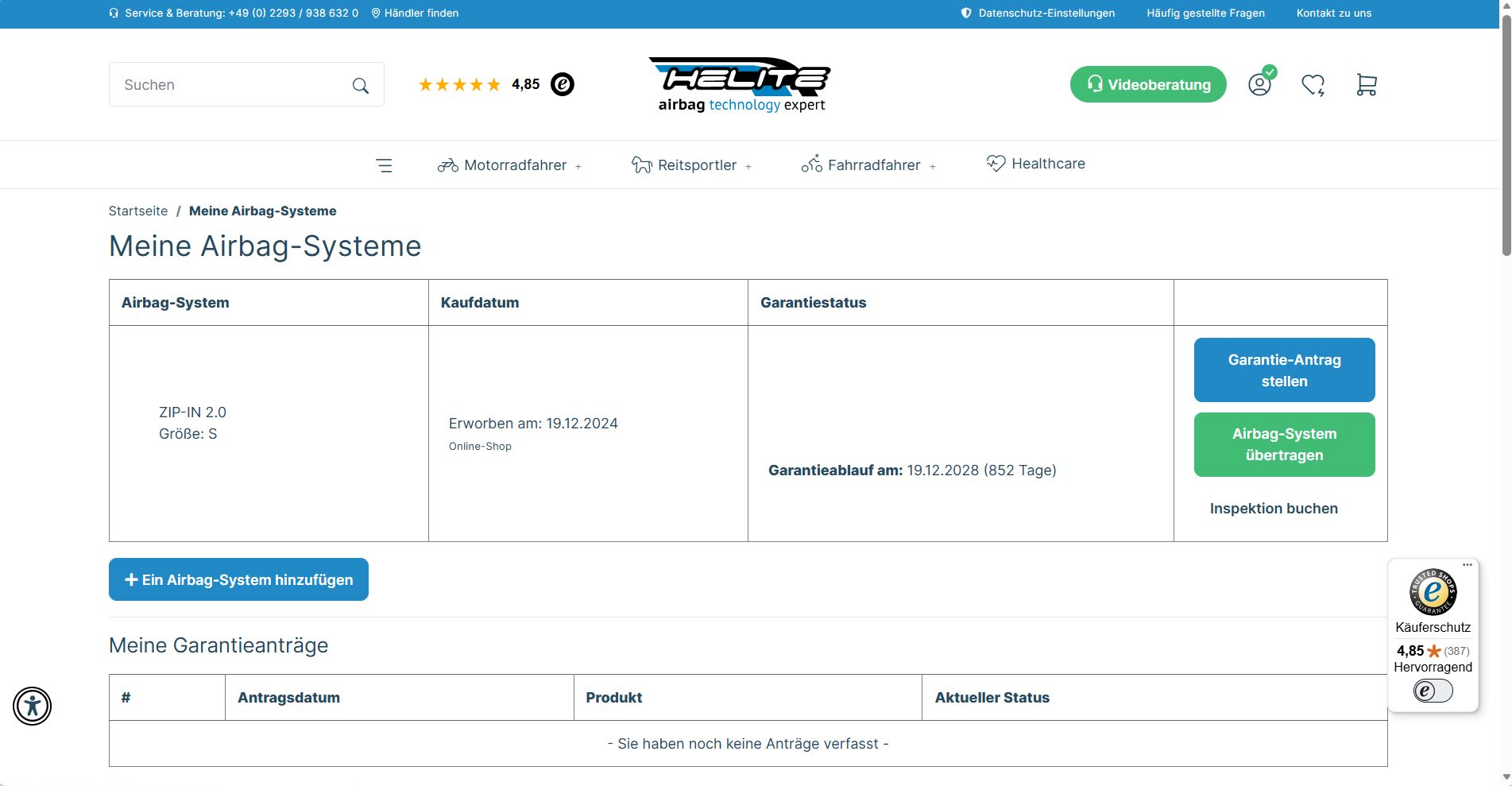Image resolution: width=1512 pixels, height=786 pixels.
Task: Click Garantie-Antrag stellen button
Action: click(x=1284, y=370)
